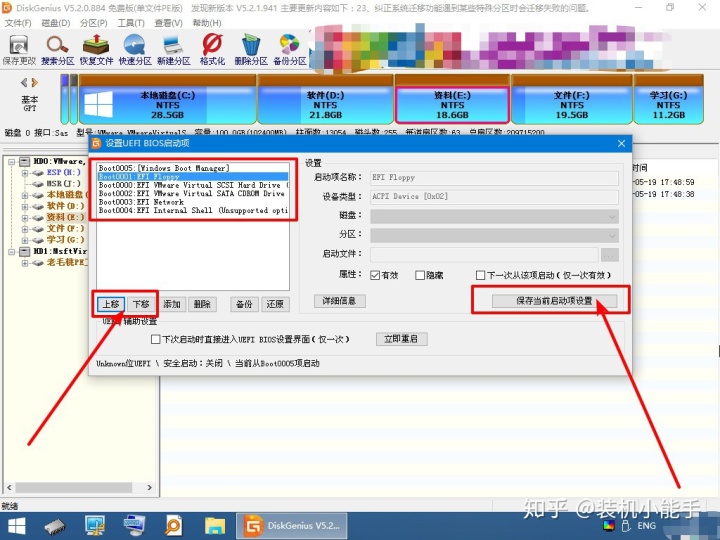Click the 格式化 format toolbar icon

point(212,50)
